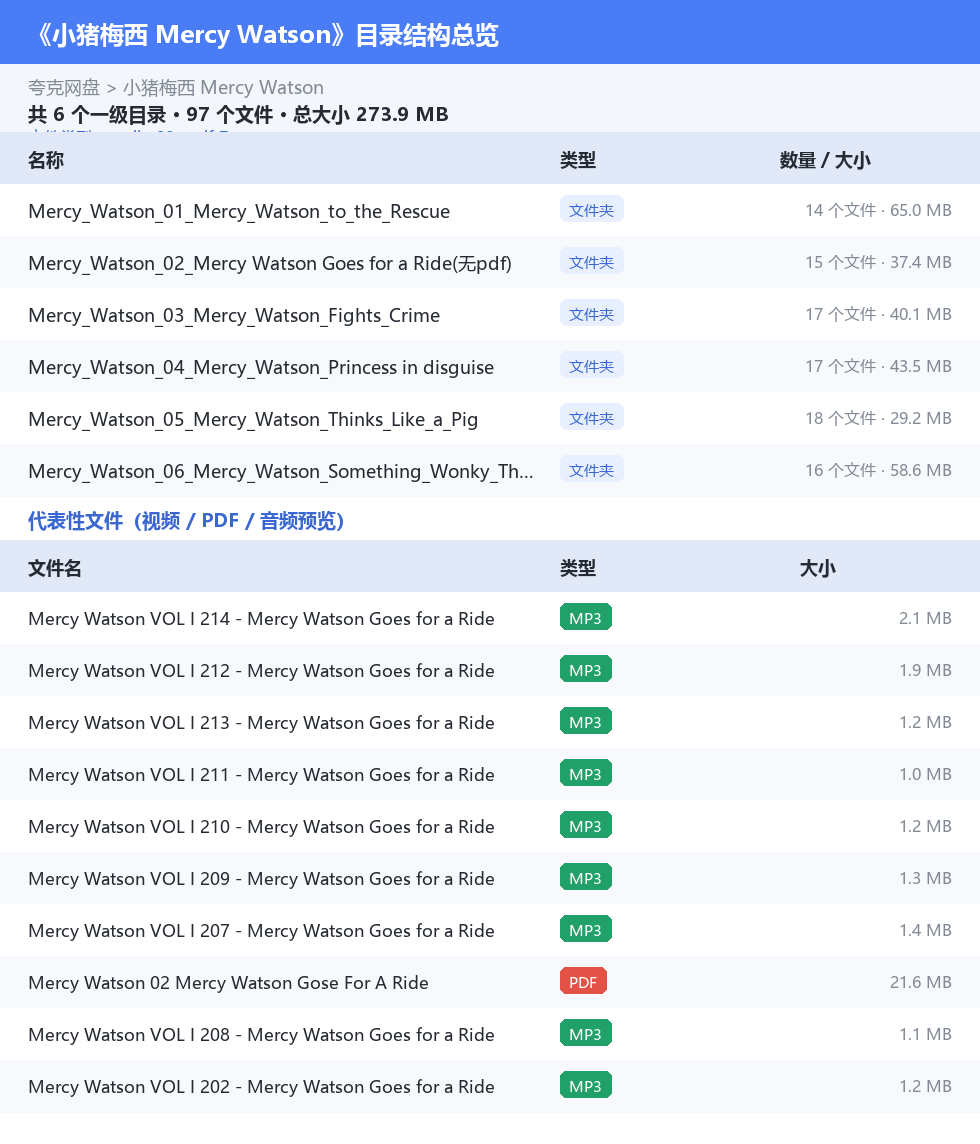Click MP3 badge for VOL I 214
Image resolution: width=980 pixels, height=1144 pixels.
(585, 618)
